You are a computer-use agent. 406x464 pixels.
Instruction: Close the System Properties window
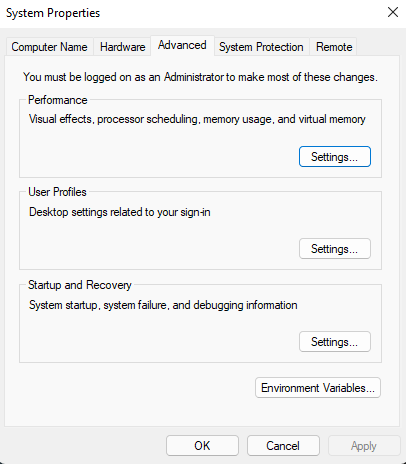coord(393,12)
